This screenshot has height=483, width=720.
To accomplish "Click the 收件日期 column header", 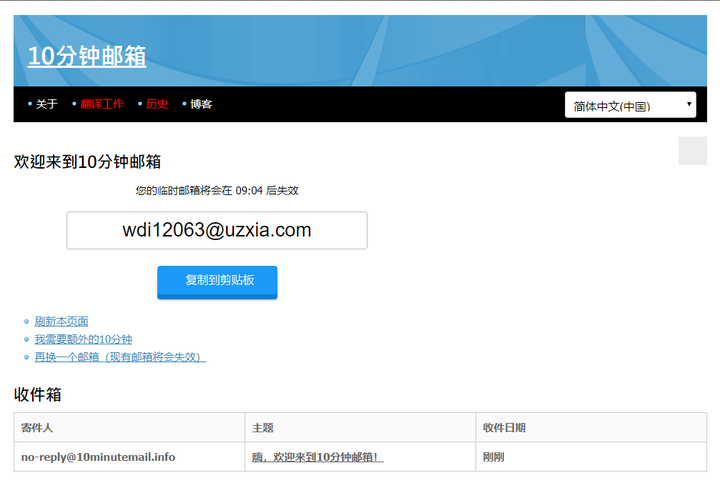I will (591, 427).
